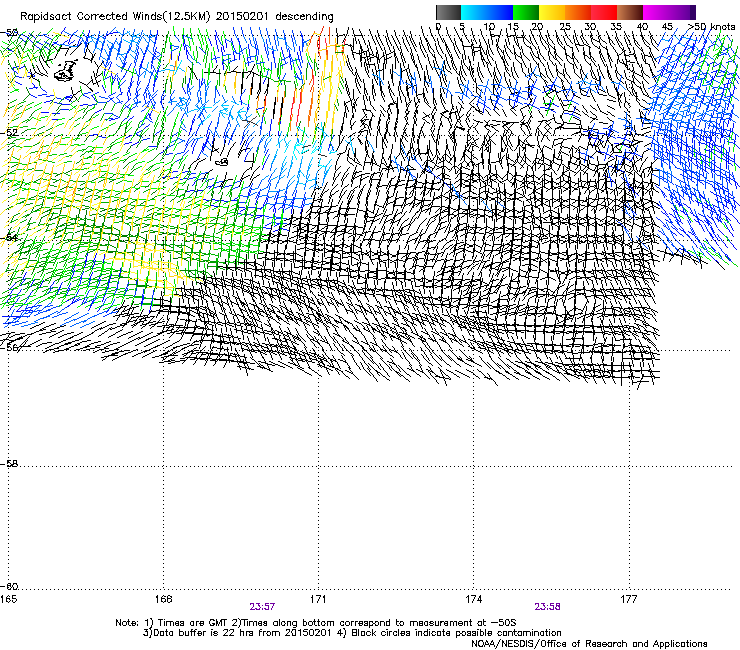Click the '-52' latitude label
The image size is (740, 650).
(8, 133)
